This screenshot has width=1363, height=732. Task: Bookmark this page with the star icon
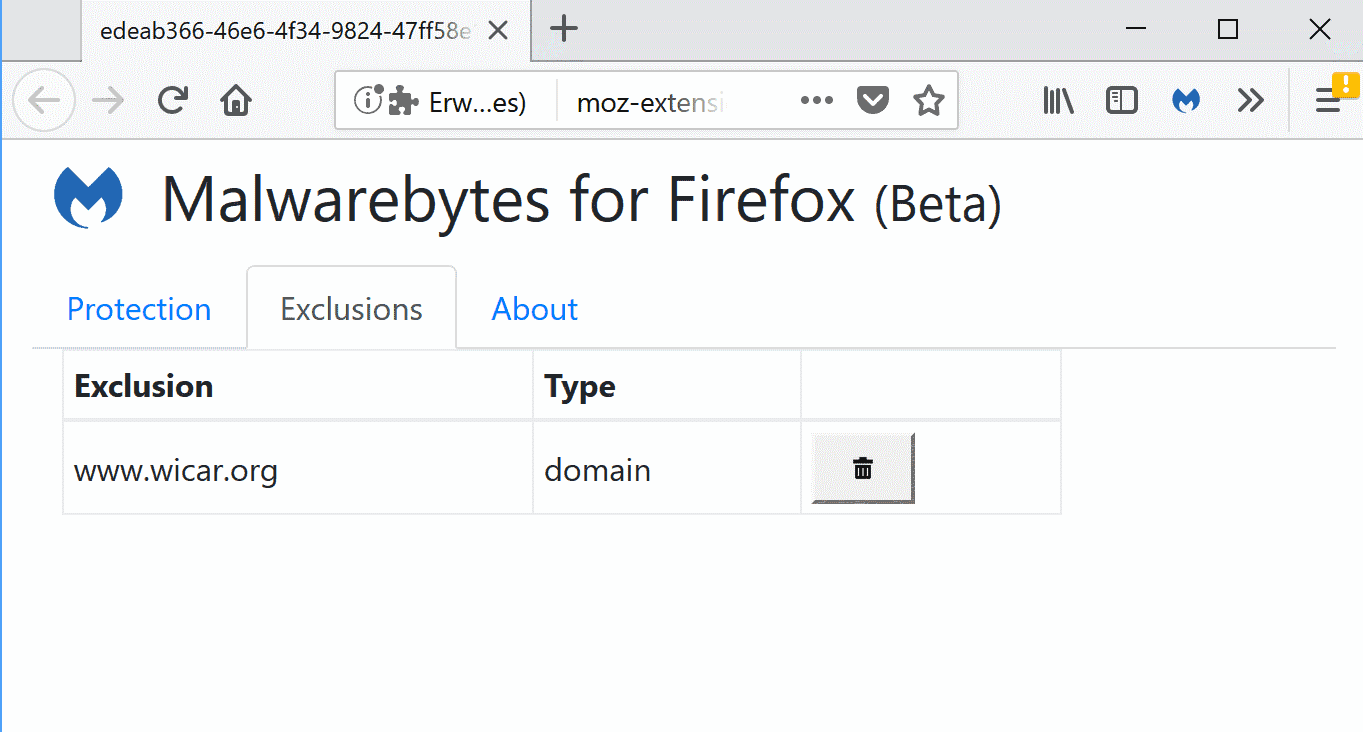pyautogui.click(x=928, y=100)
